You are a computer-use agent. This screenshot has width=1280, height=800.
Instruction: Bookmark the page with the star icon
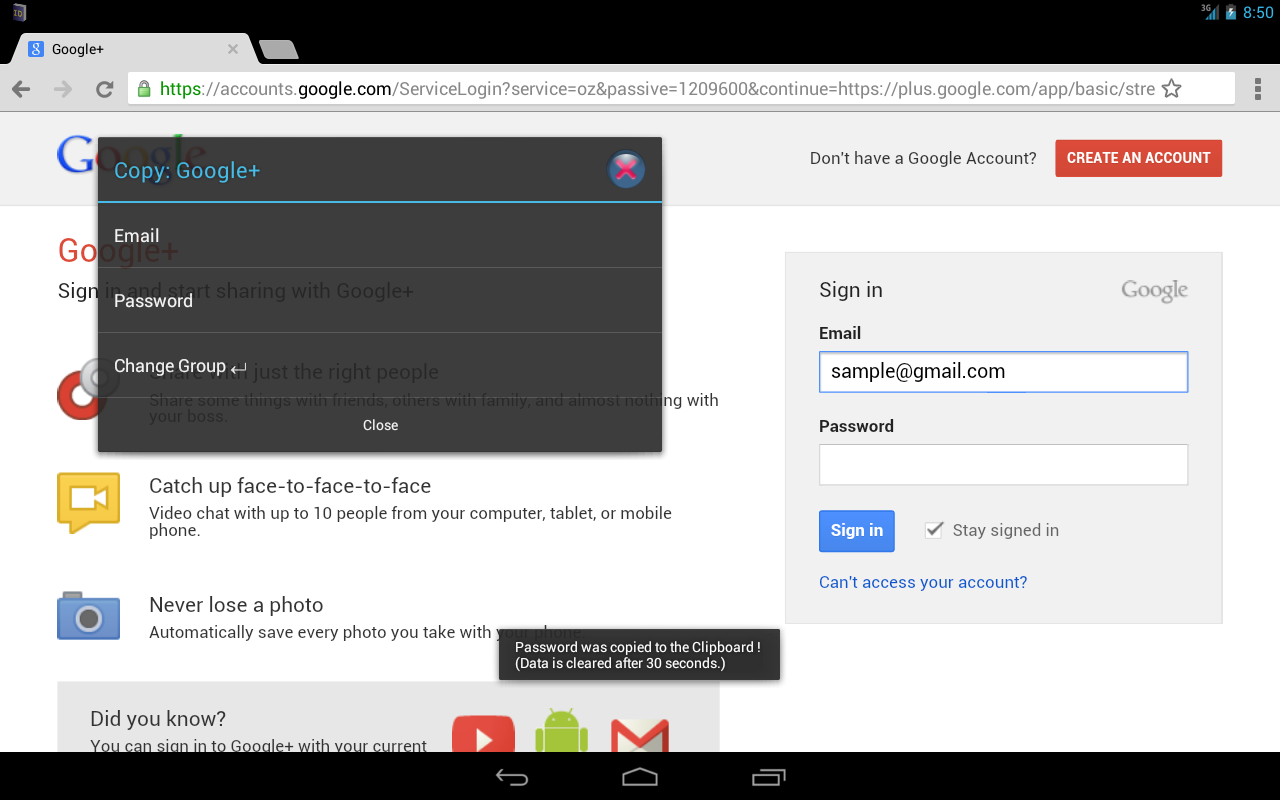[1171, 88]
